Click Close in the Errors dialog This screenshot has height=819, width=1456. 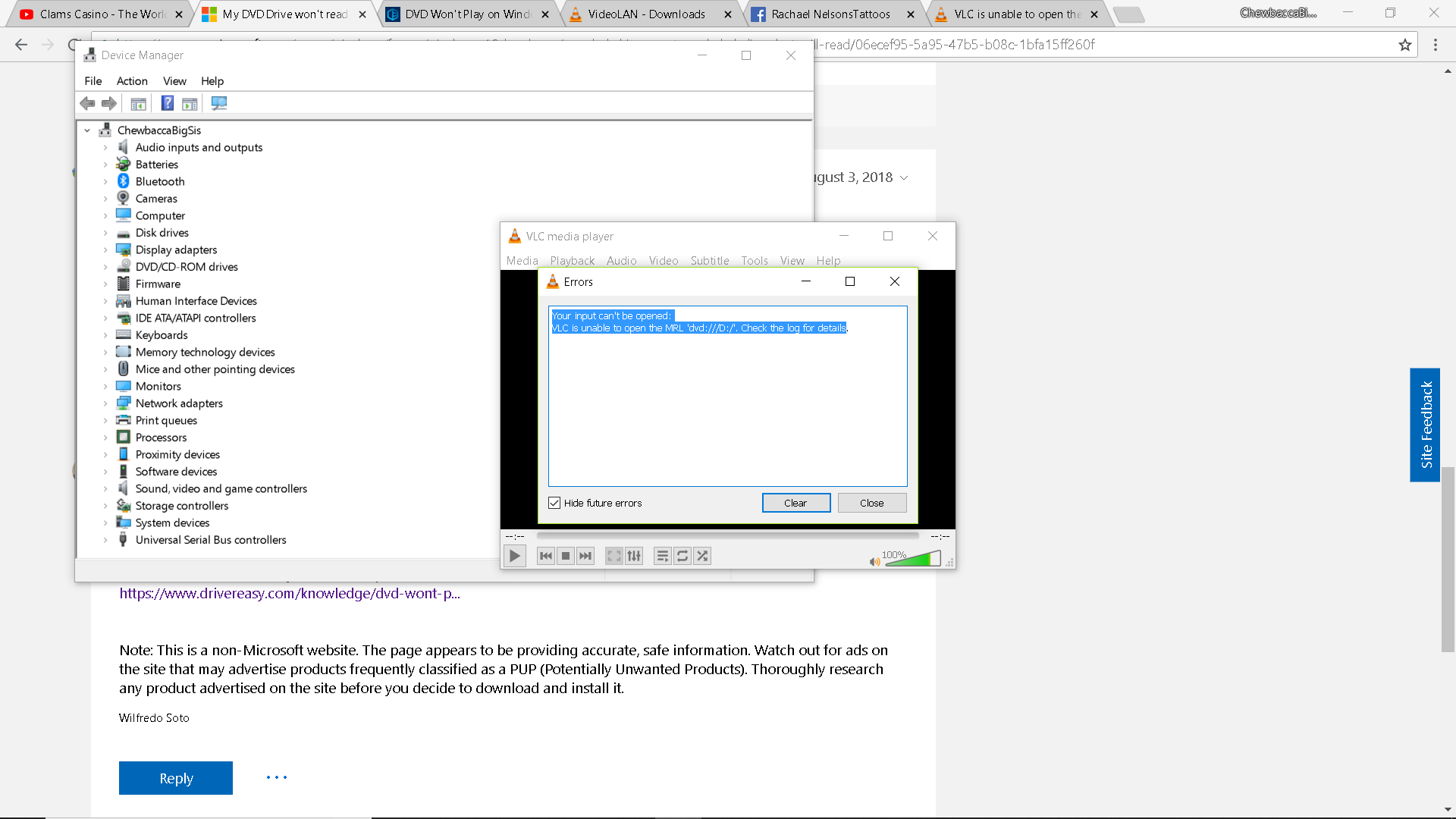pos(872,503)
